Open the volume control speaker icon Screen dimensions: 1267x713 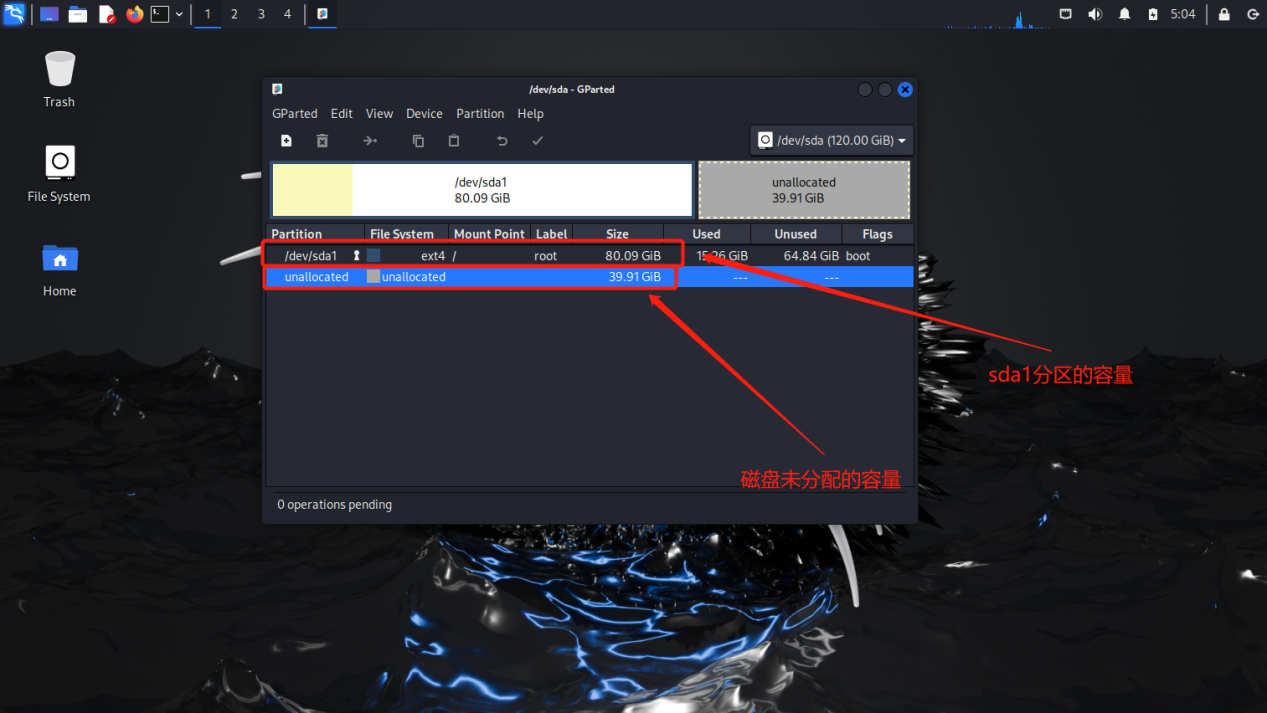click(1095, 14)
